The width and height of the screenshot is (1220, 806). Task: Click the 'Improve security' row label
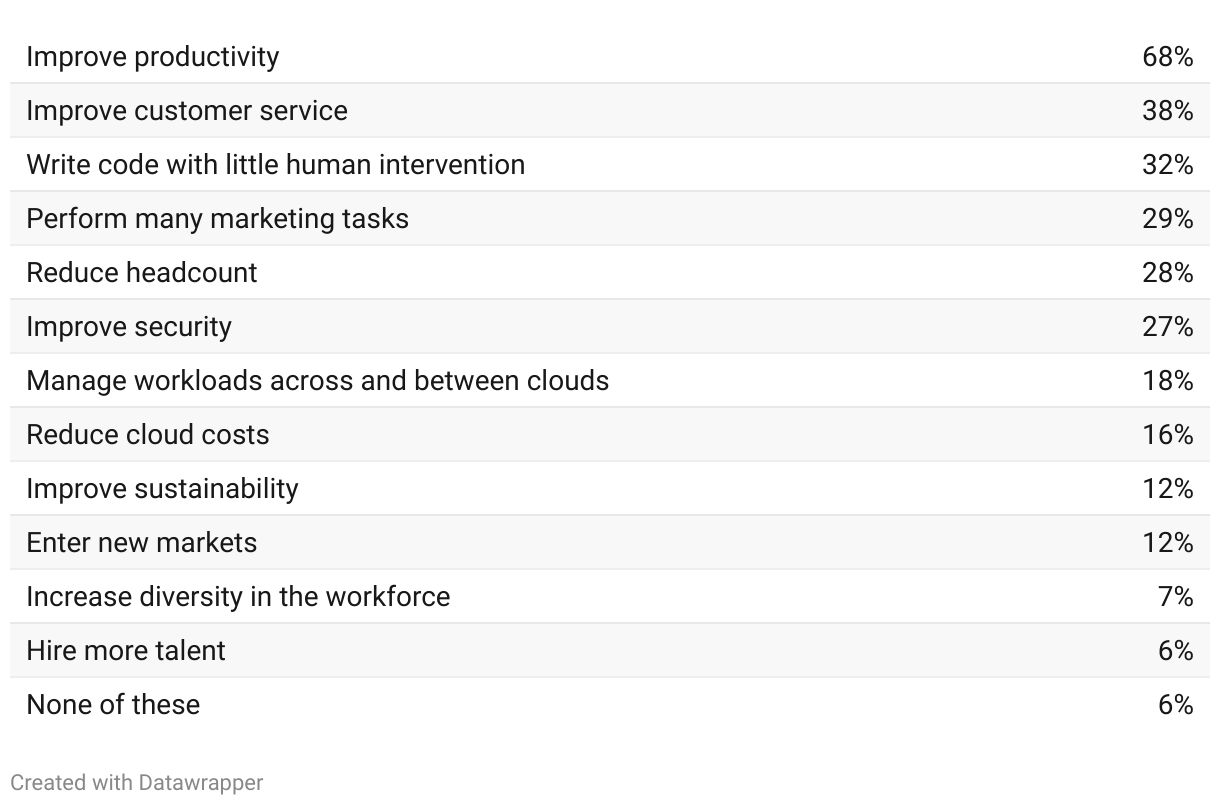[x=128, y=327]
